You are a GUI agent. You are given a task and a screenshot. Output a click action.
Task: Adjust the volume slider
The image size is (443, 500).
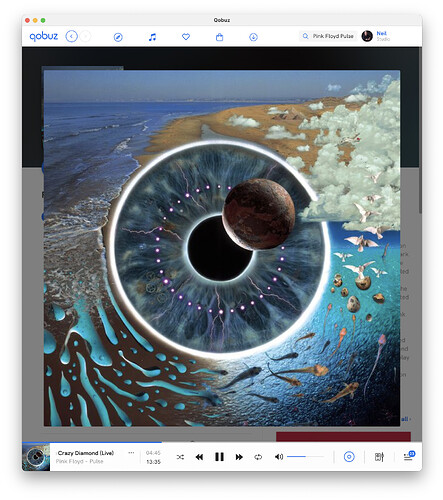305,456
